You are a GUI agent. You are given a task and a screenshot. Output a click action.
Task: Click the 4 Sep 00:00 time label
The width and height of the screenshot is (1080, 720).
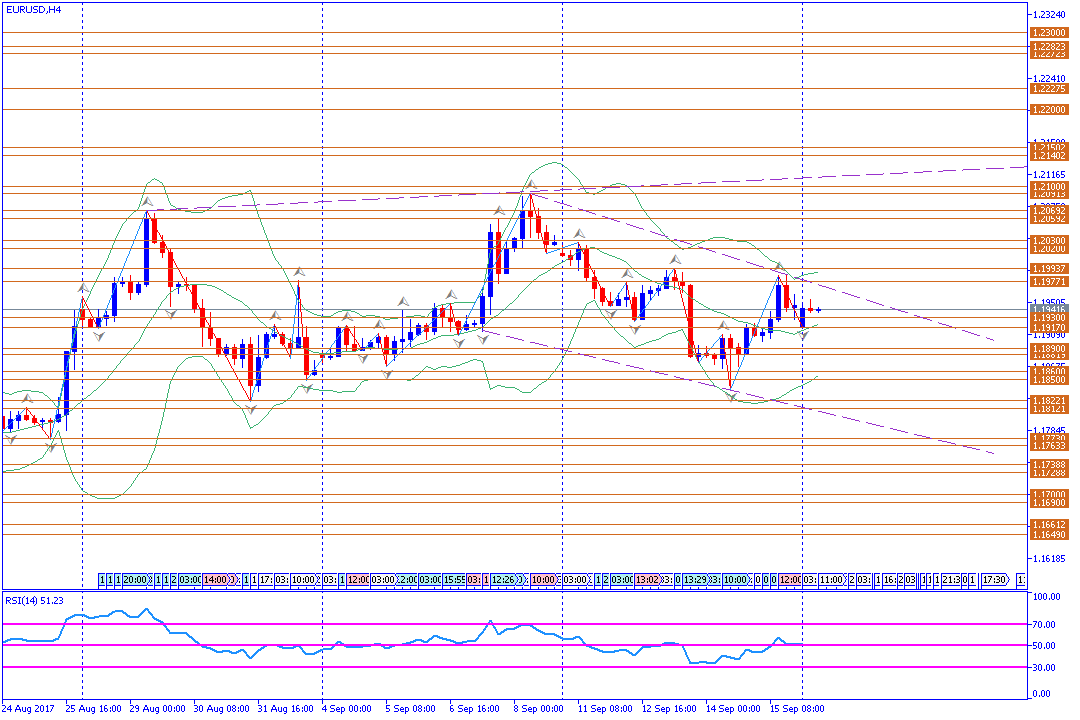347,708
